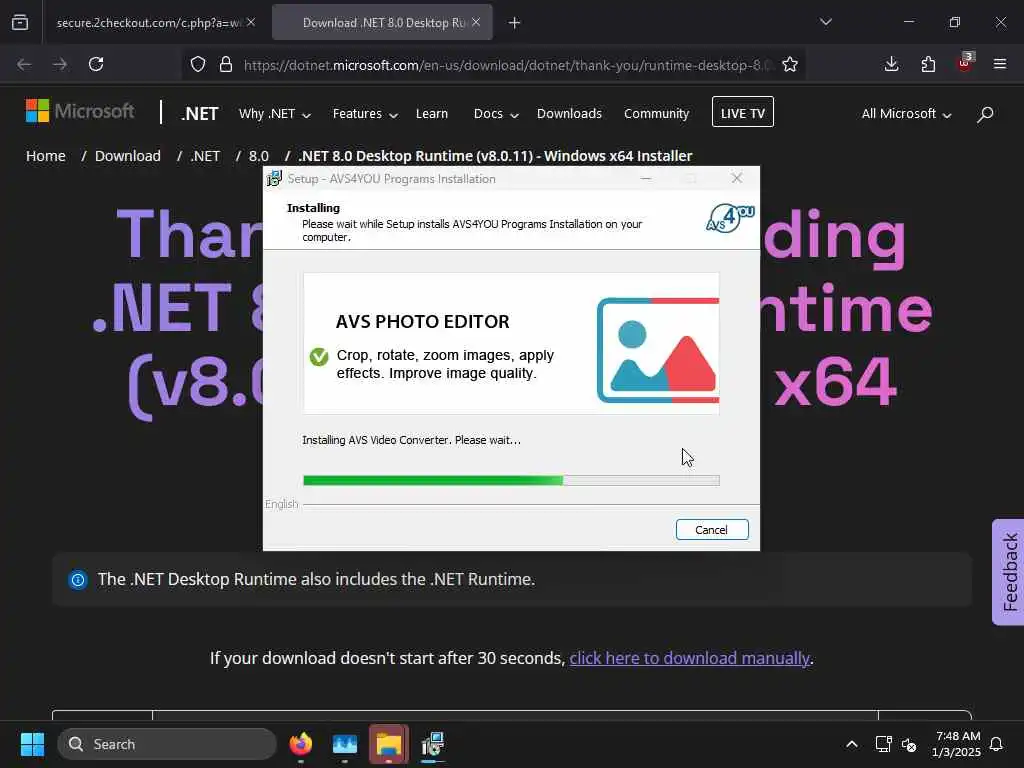Viewport: 1024px width, 768px height.
Task: Open Firefox from the taskbar
Action: (x=300, y=744)
